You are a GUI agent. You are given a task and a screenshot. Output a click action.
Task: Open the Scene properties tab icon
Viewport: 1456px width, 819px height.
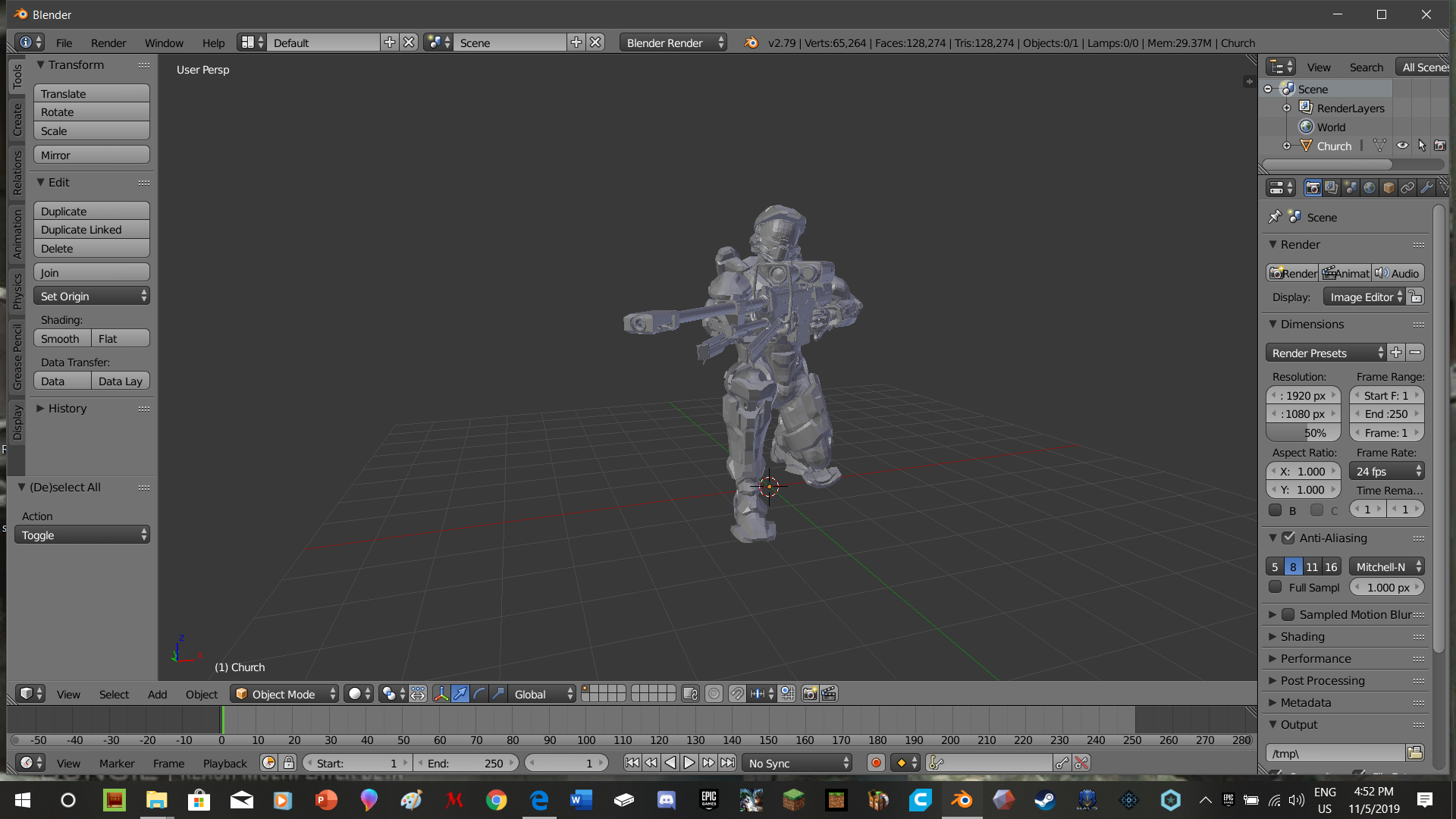coord(1351,187)
